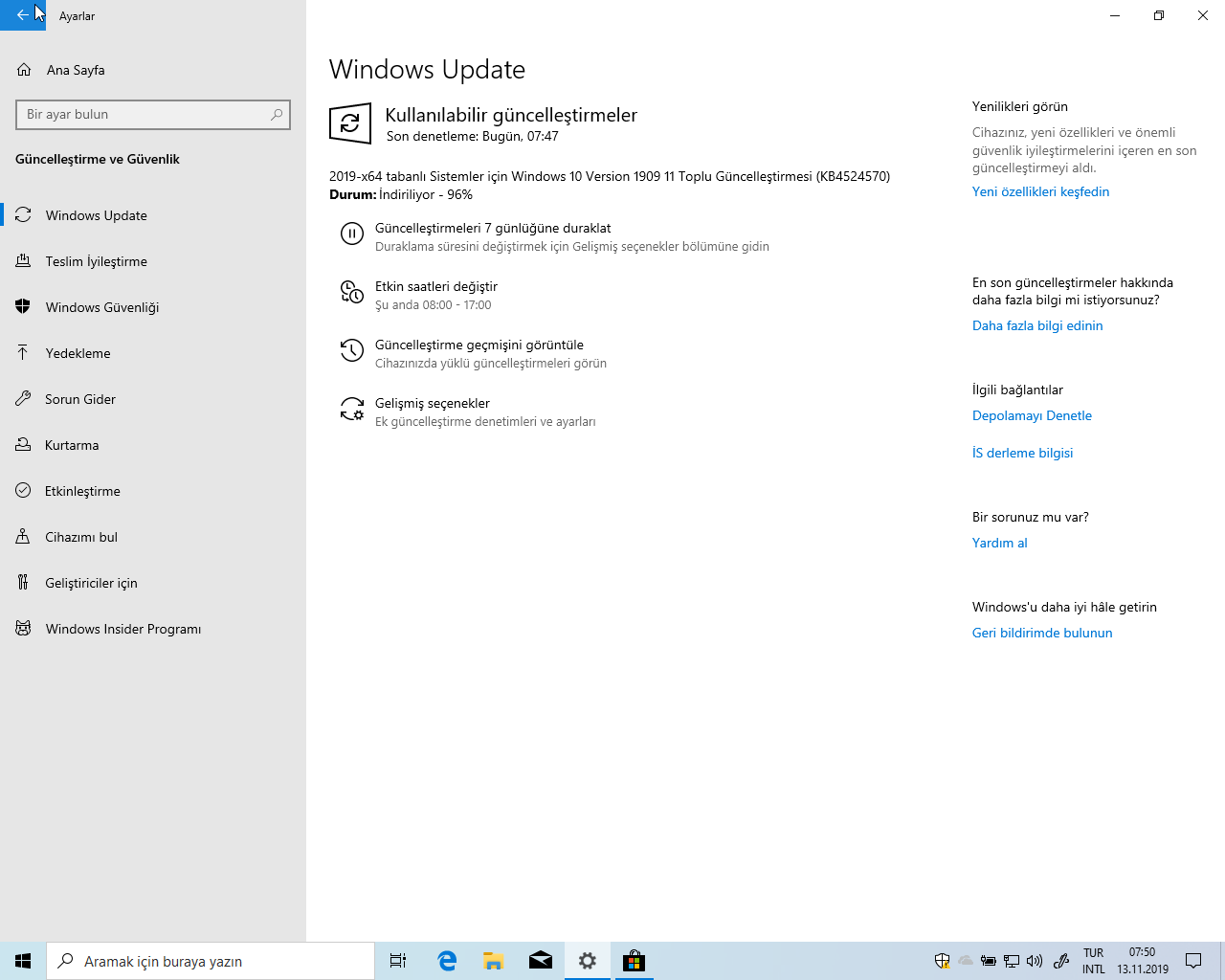Click Yardım al help link
Viewport: 1225px width, 980px height.
[x=999, y=543]
